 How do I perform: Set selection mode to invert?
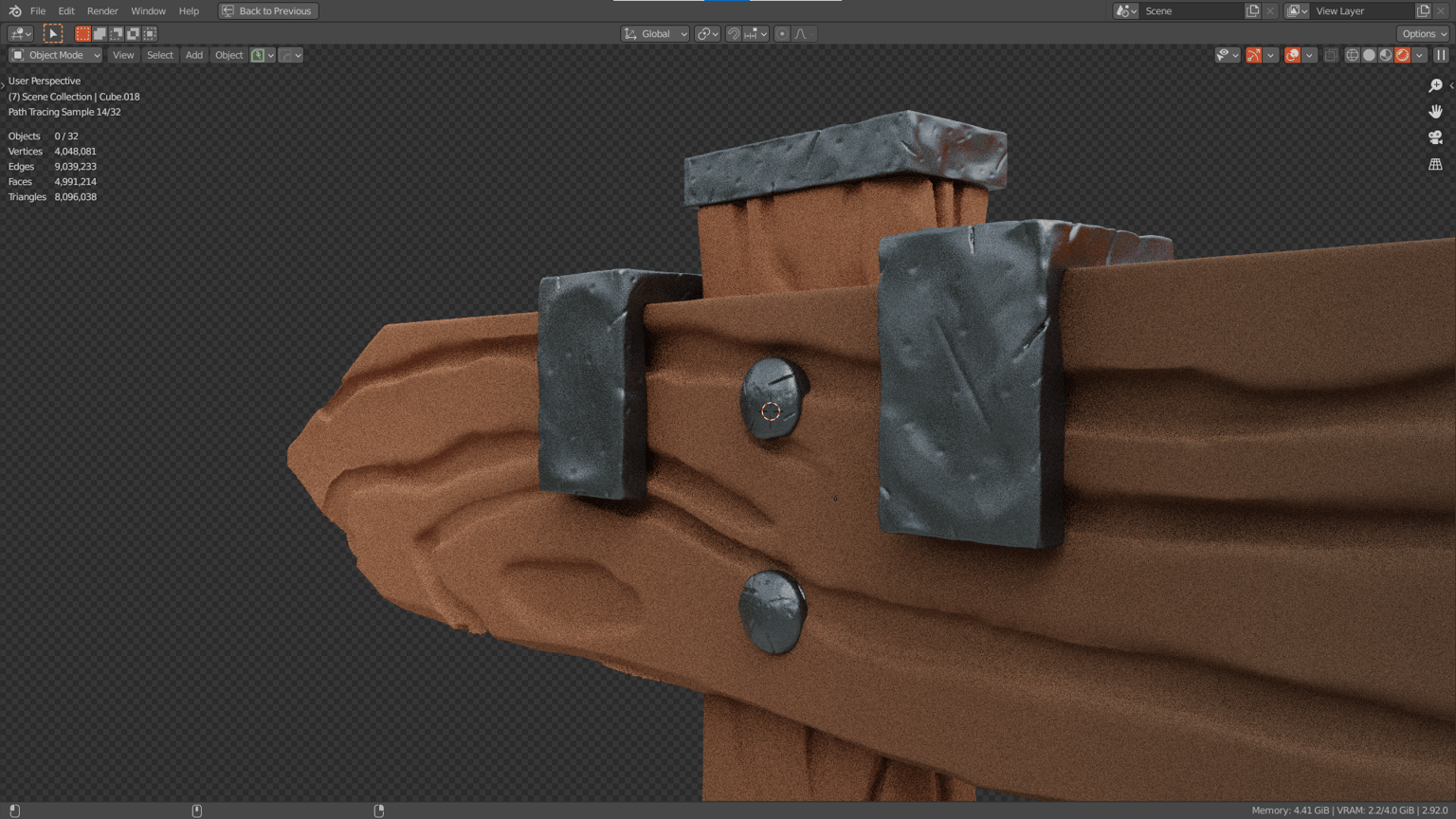pyautogui.click(x=133, y=33)
